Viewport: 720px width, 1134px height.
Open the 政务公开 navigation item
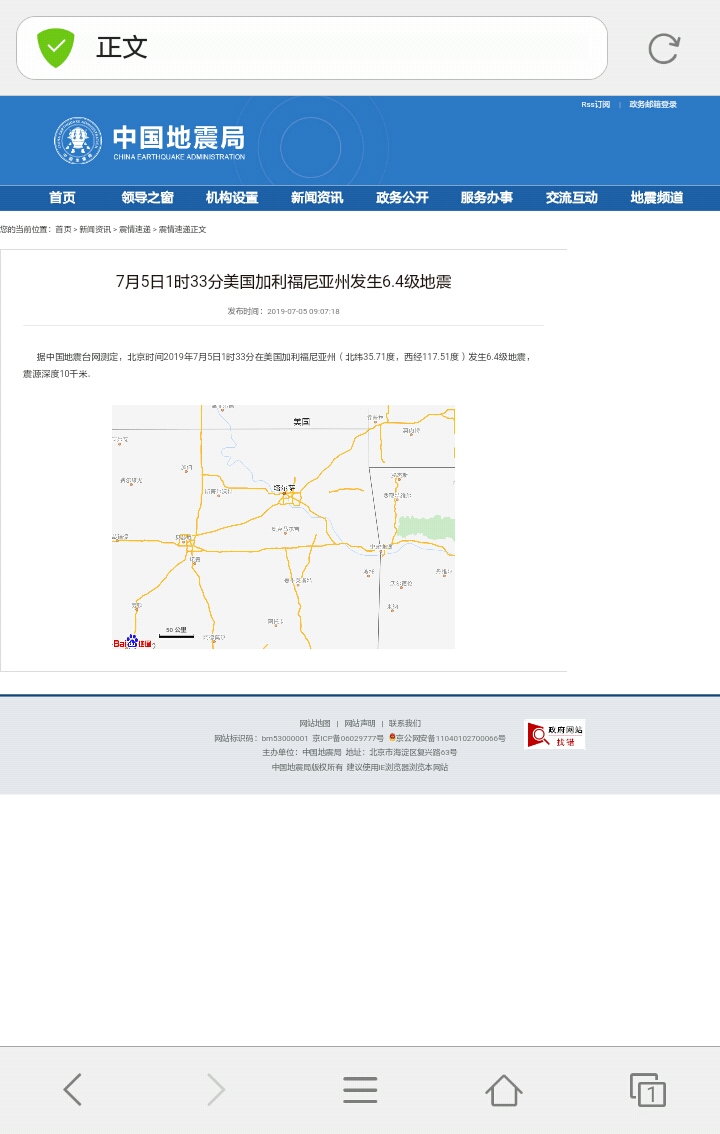(402, 197)
